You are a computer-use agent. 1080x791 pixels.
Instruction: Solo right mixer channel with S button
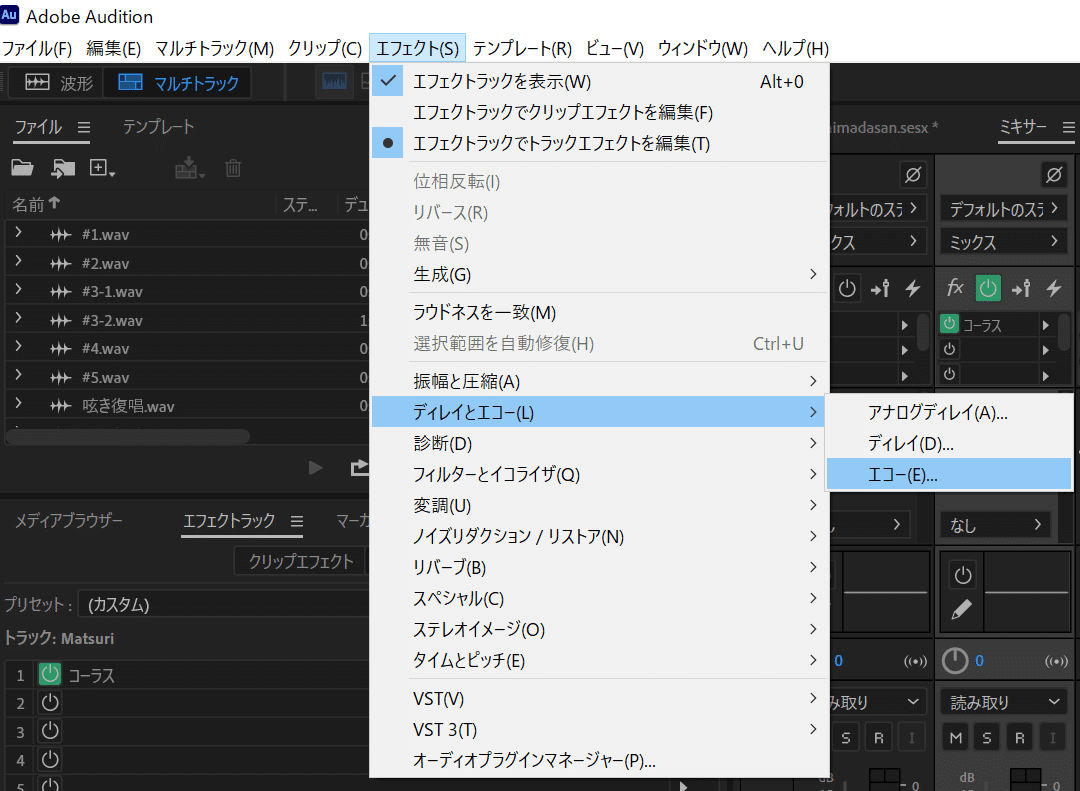click(x=987, y=738)
